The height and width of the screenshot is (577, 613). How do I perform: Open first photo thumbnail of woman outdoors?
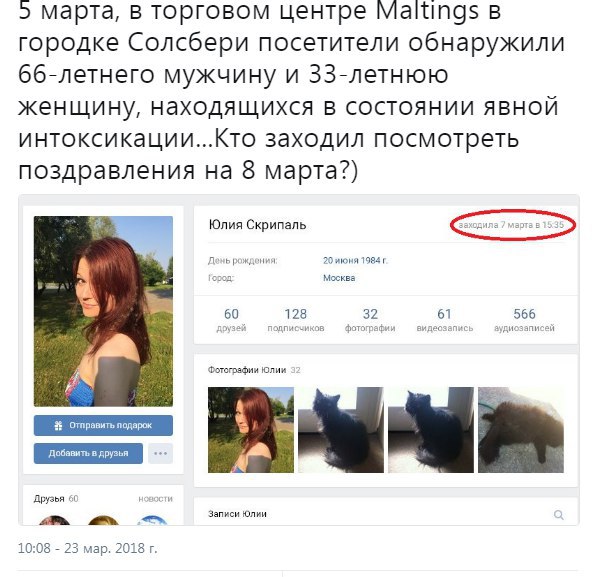tap(251, 430)
